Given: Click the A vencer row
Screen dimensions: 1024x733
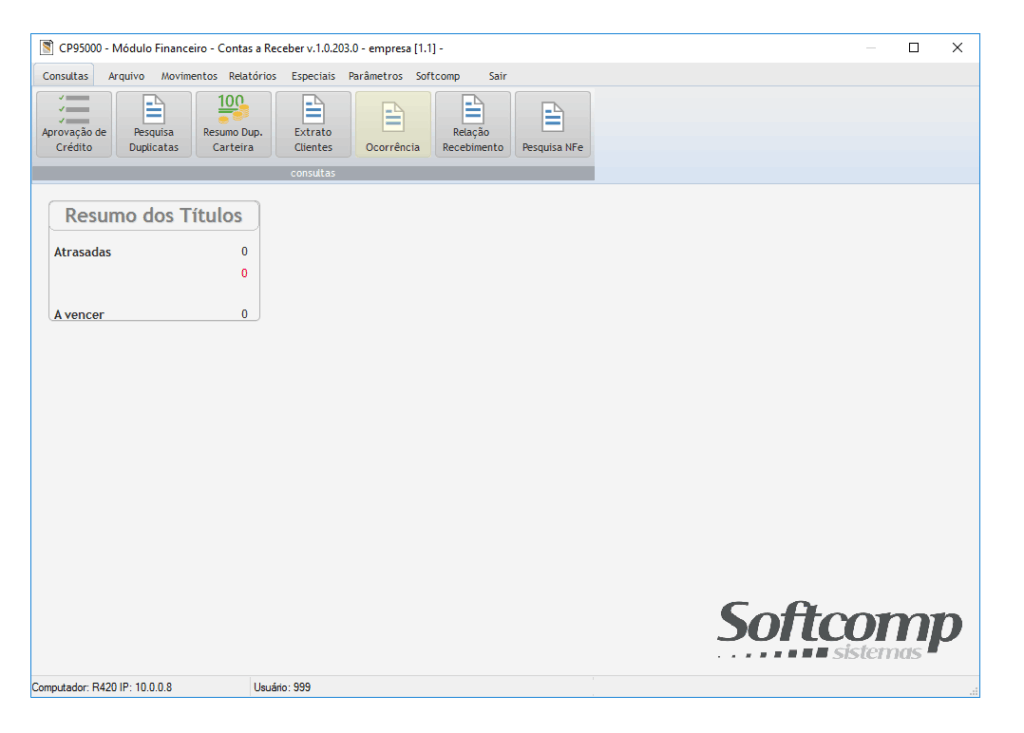Looking at the screenshot, I should (79, 314).
